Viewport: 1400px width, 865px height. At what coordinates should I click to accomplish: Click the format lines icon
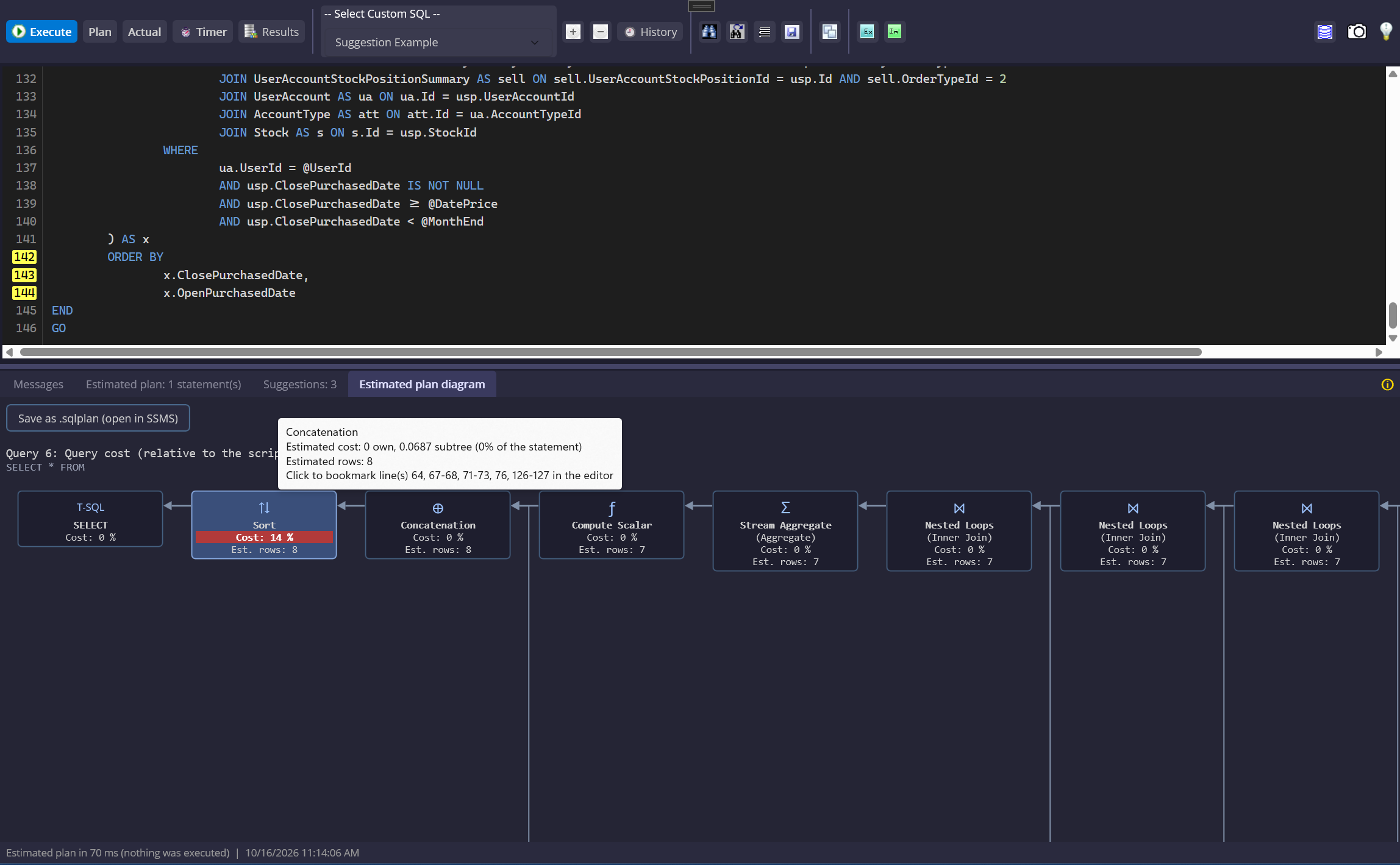pos(765,32)
